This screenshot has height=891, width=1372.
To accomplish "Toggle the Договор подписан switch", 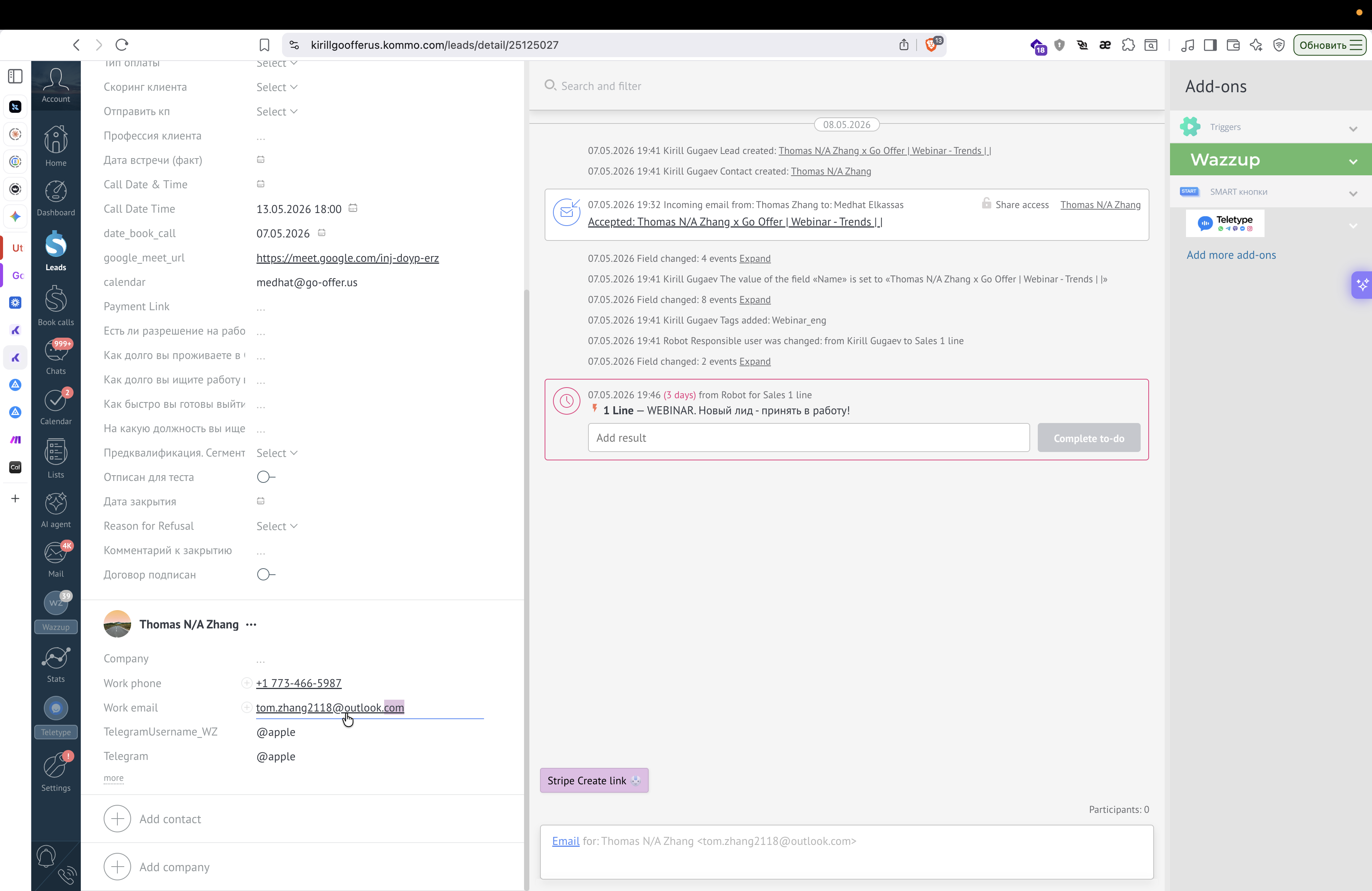I will coord(266,575).
